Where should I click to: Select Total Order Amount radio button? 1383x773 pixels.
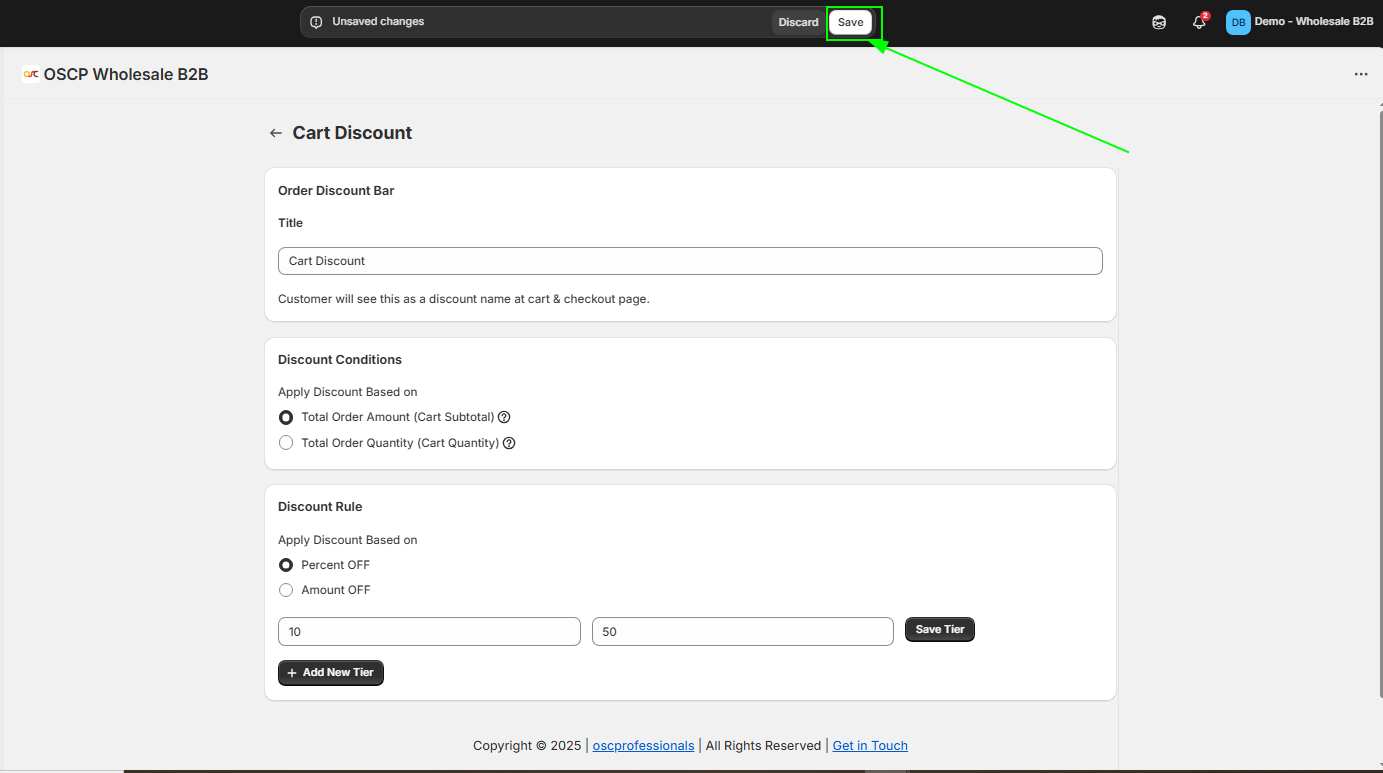coord(286,417)
